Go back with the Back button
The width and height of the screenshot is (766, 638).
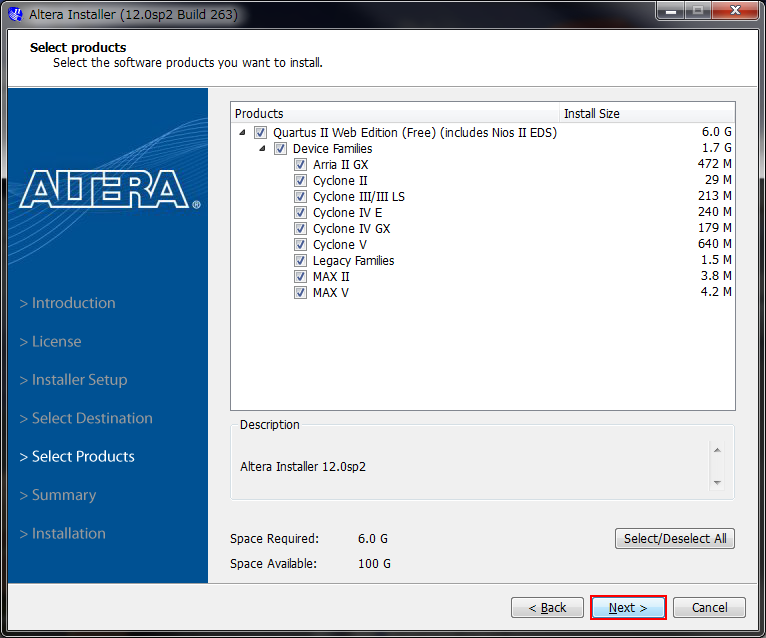(547, 608)
